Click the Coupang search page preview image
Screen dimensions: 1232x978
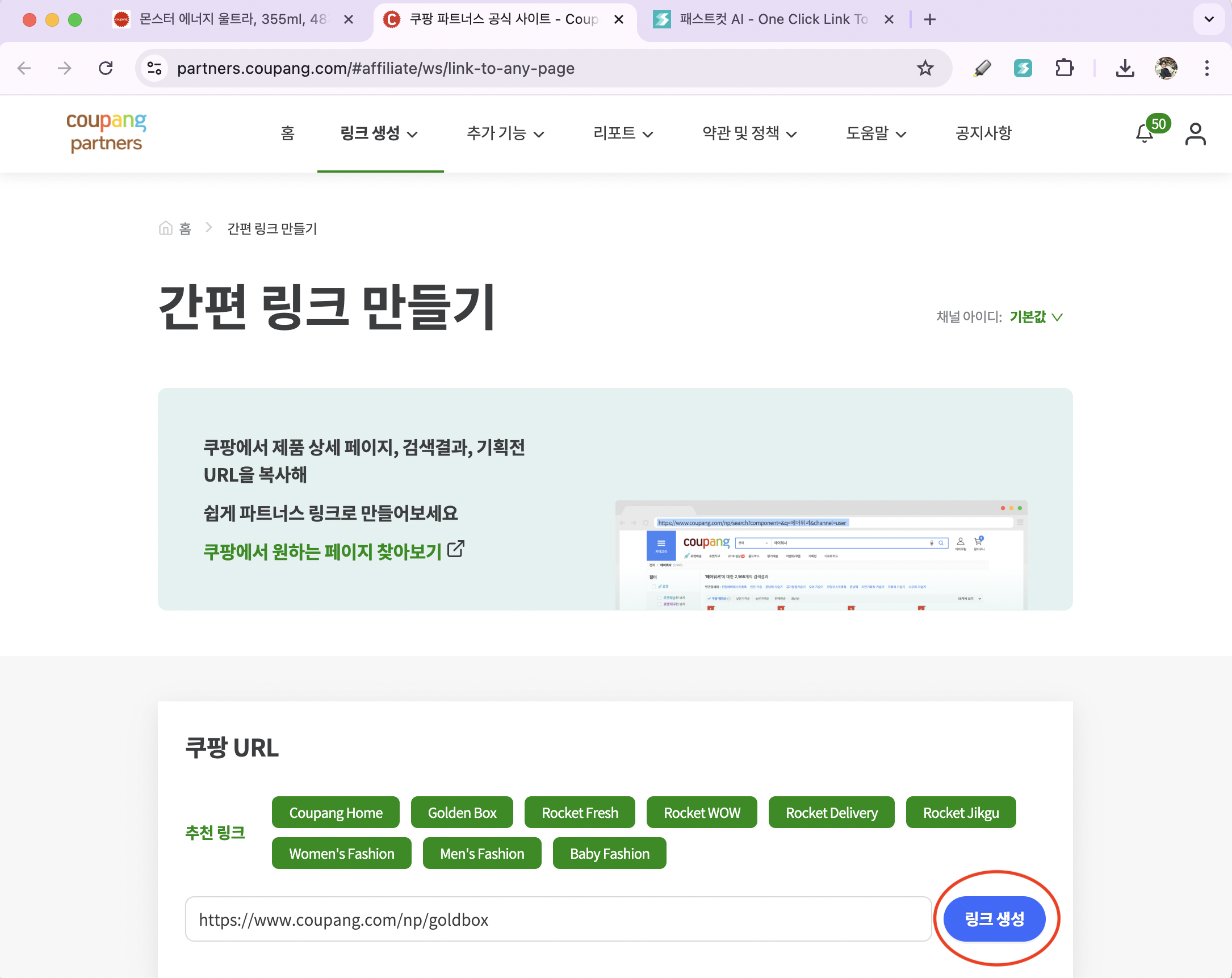coord(821,555)
